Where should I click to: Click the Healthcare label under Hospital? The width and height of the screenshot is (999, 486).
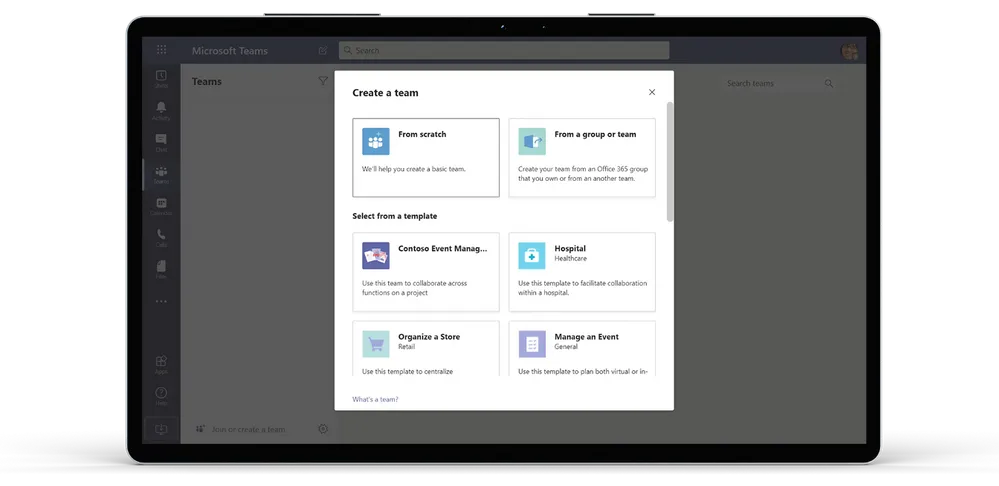pos(571,259)
